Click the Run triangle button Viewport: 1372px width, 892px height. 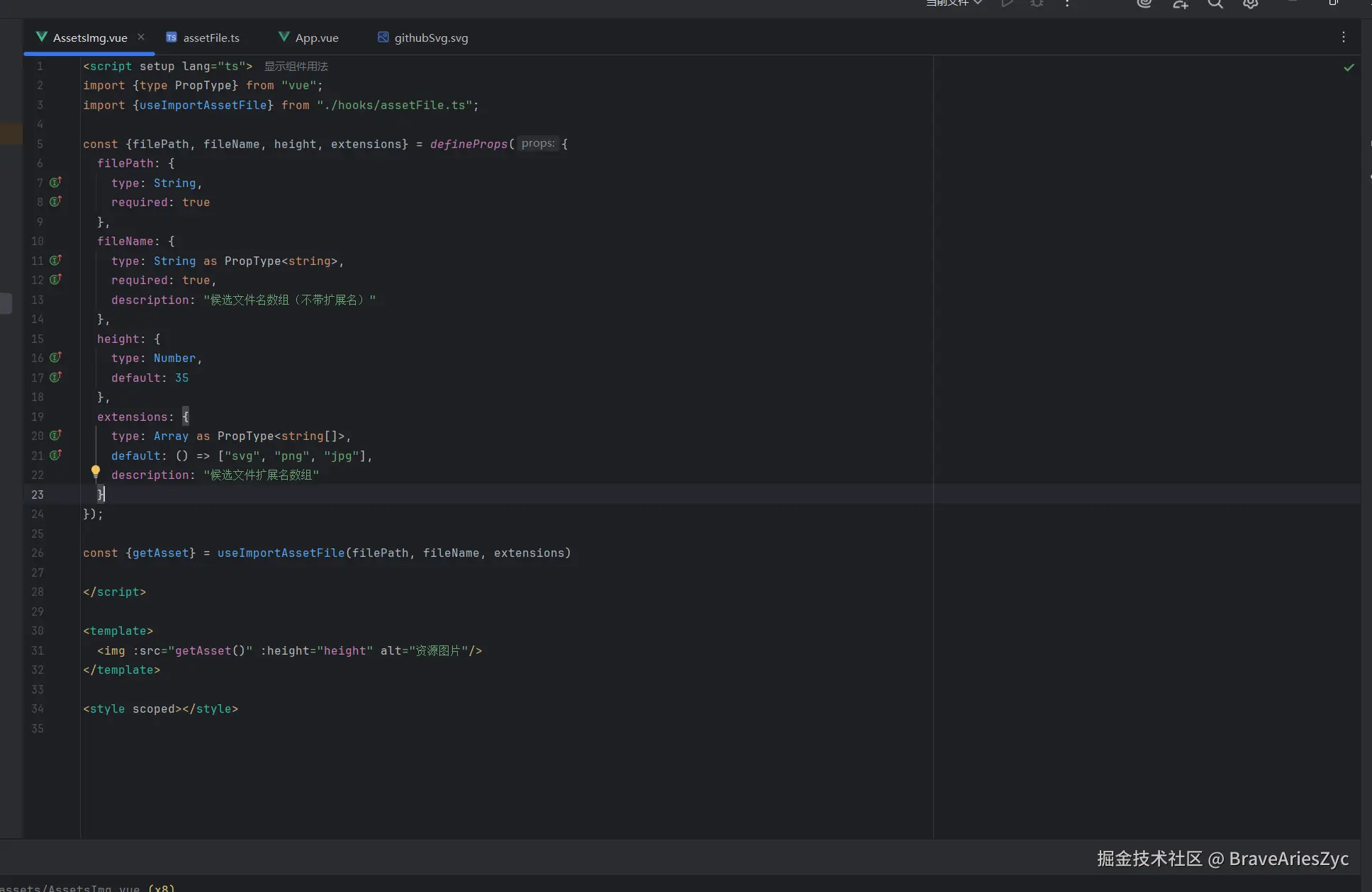[1007, 4]
